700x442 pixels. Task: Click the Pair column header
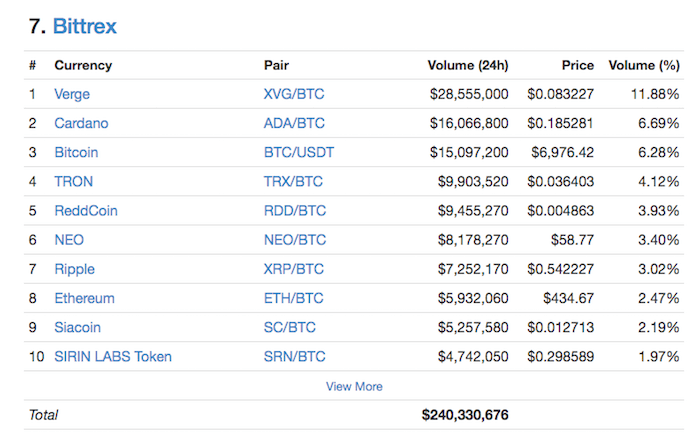click(276, 65)
